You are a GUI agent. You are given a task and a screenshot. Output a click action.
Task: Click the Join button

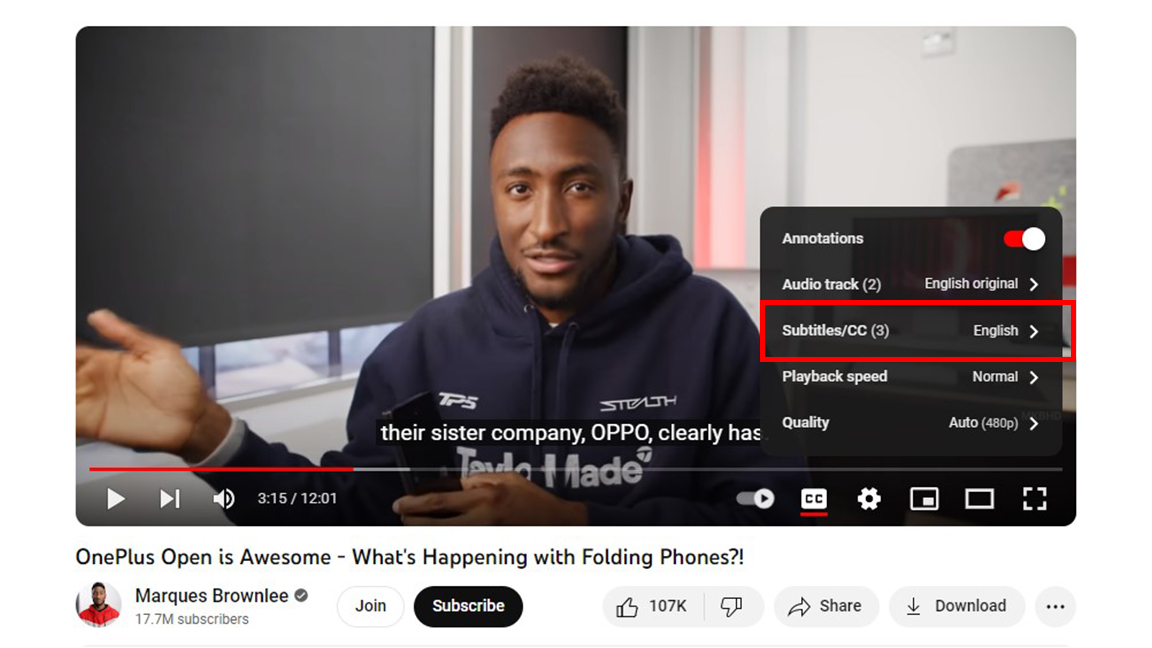tap(370, 606)
